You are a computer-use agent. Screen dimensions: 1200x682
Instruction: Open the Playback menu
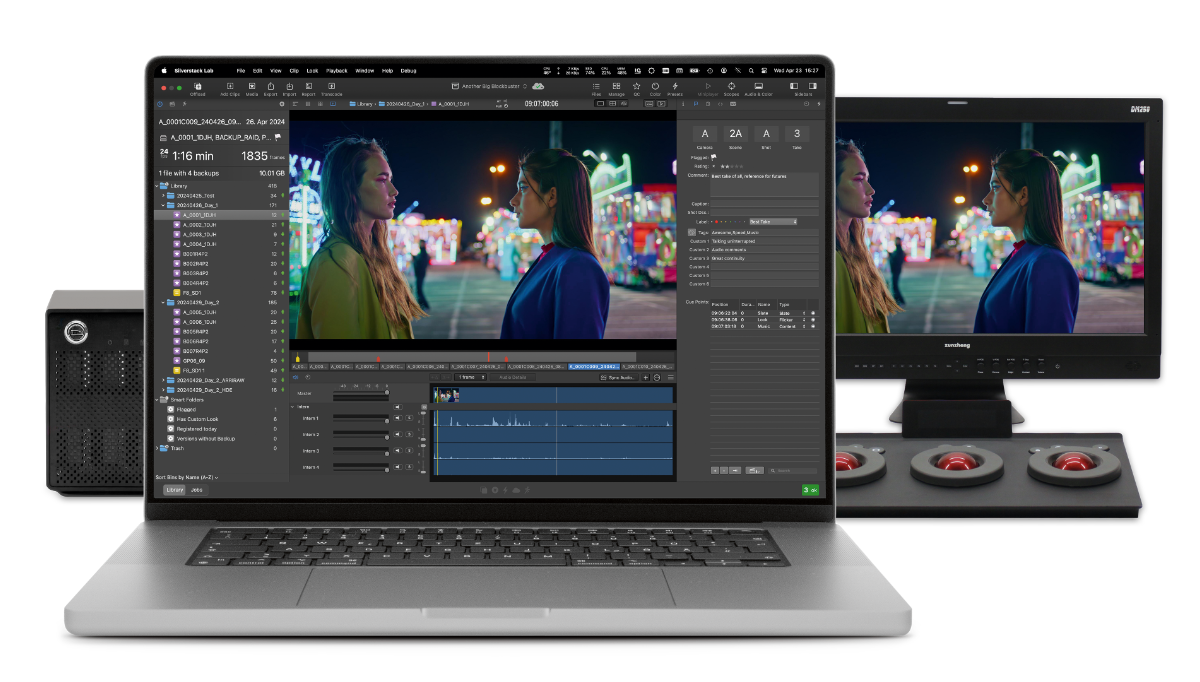[x=336, y=71]
